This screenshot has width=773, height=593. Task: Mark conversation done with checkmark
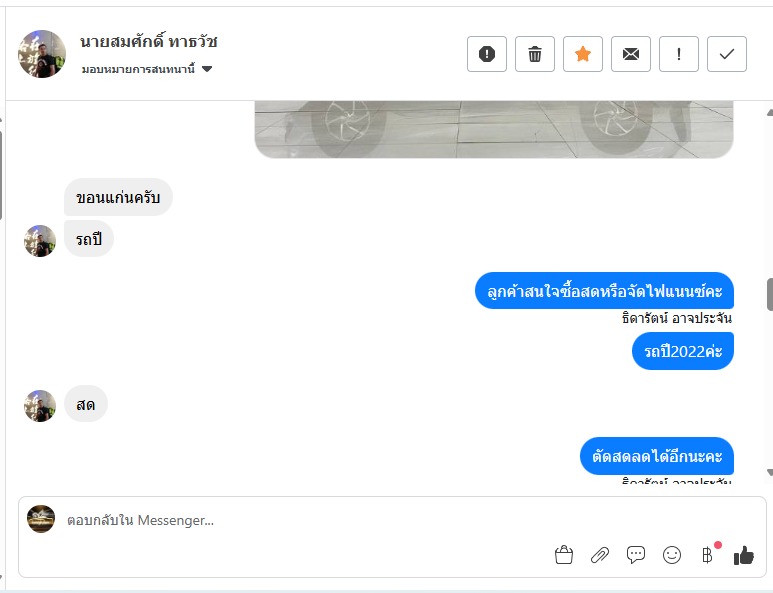pos(727,54)
